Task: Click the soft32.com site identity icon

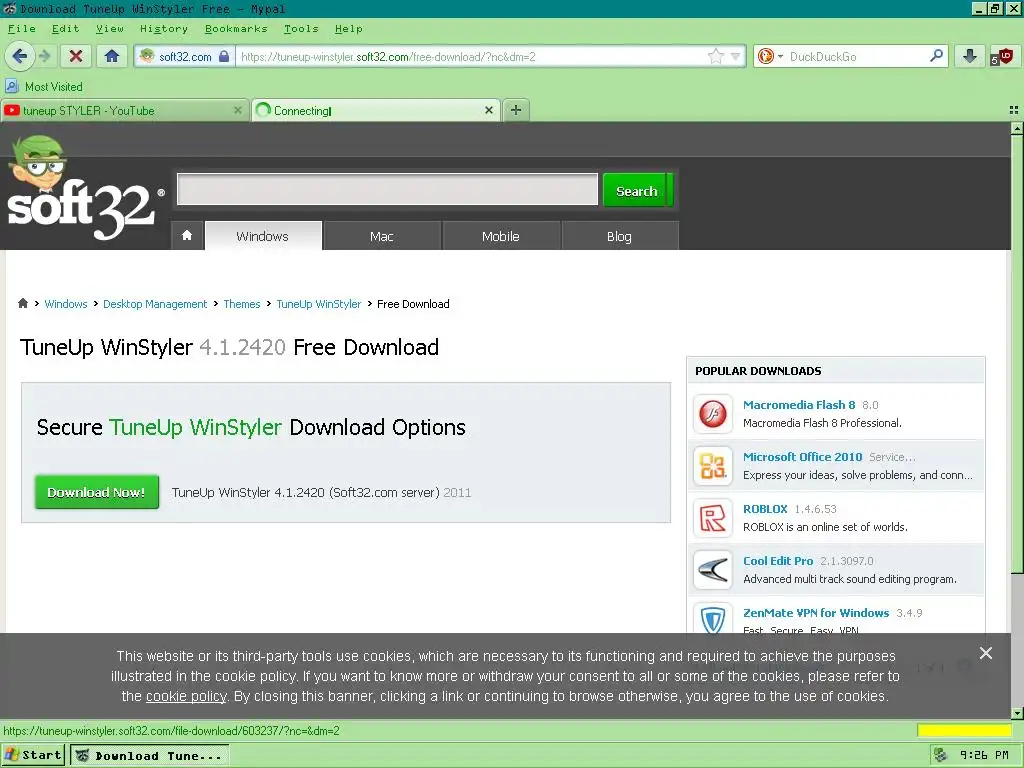Action: click(x=147, y=56)
